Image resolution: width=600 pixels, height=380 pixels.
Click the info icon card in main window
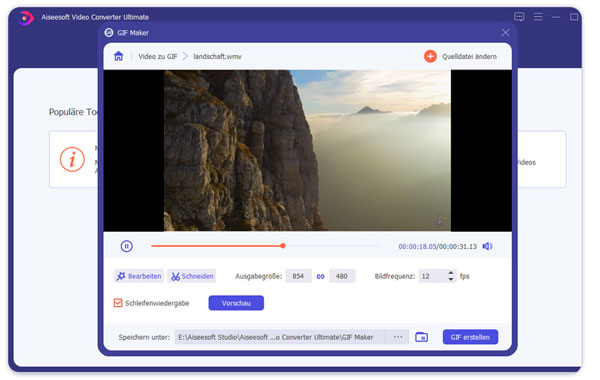click(x=72, y=159)
